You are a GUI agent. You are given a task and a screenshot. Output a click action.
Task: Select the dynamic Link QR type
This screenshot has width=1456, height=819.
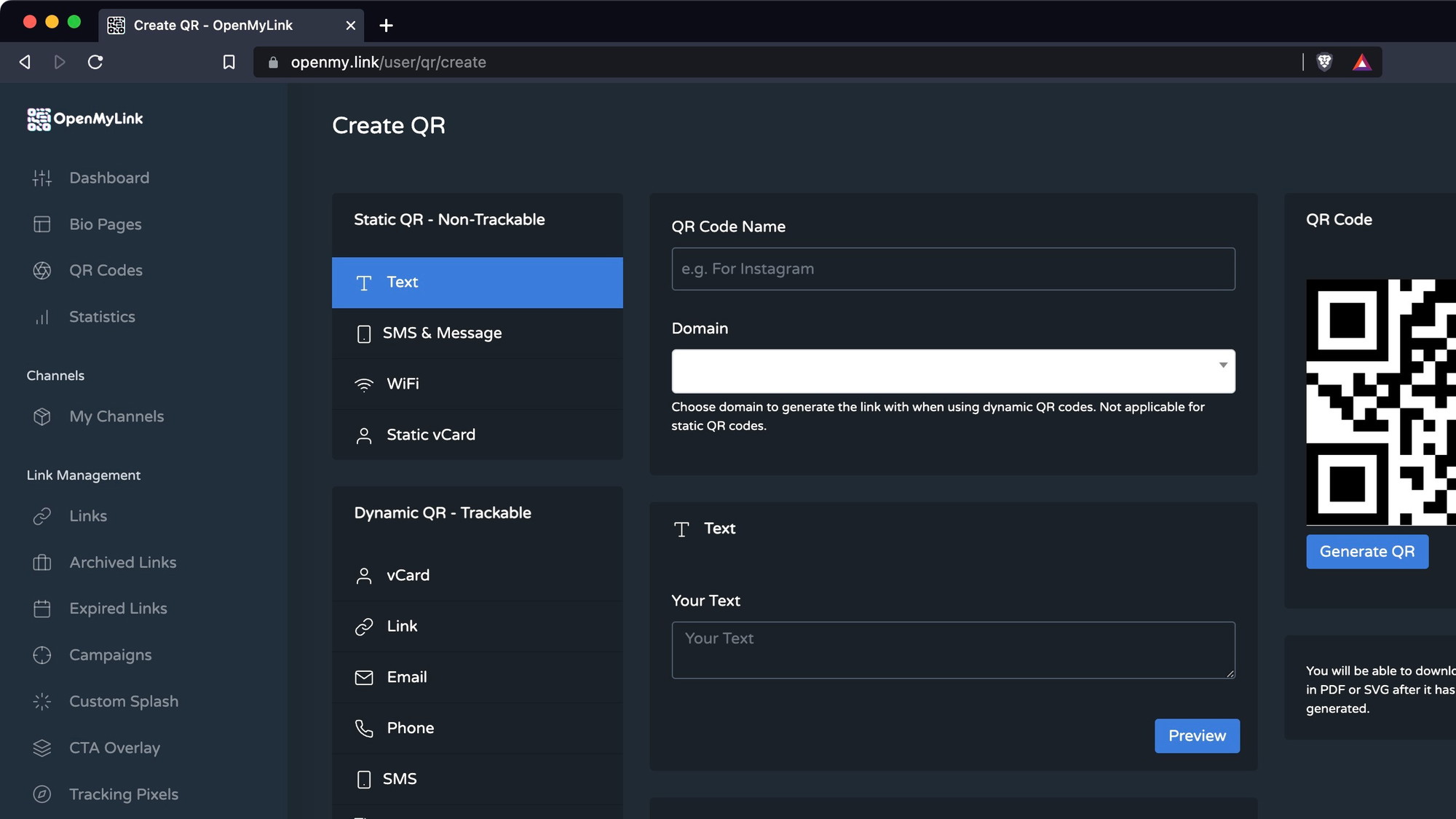click(x=478, y=627)
